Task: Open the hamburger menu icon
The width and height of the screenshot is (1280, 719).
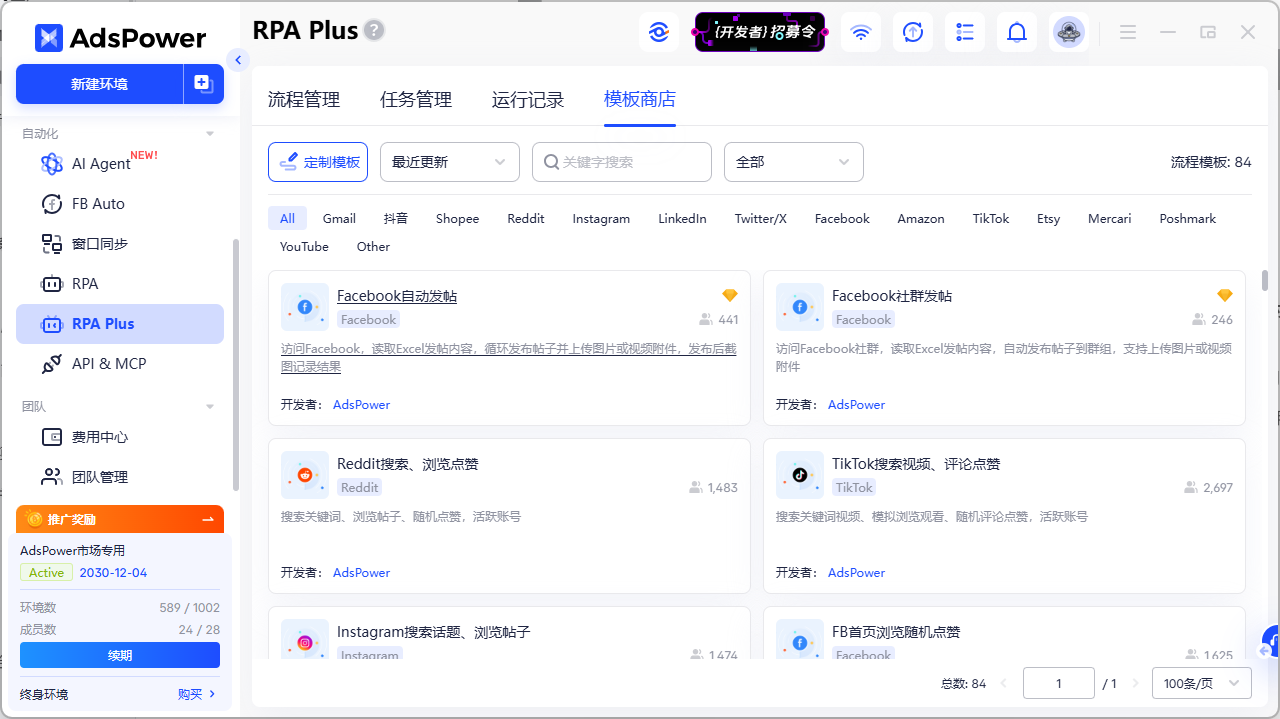Action: (1128, 32)
